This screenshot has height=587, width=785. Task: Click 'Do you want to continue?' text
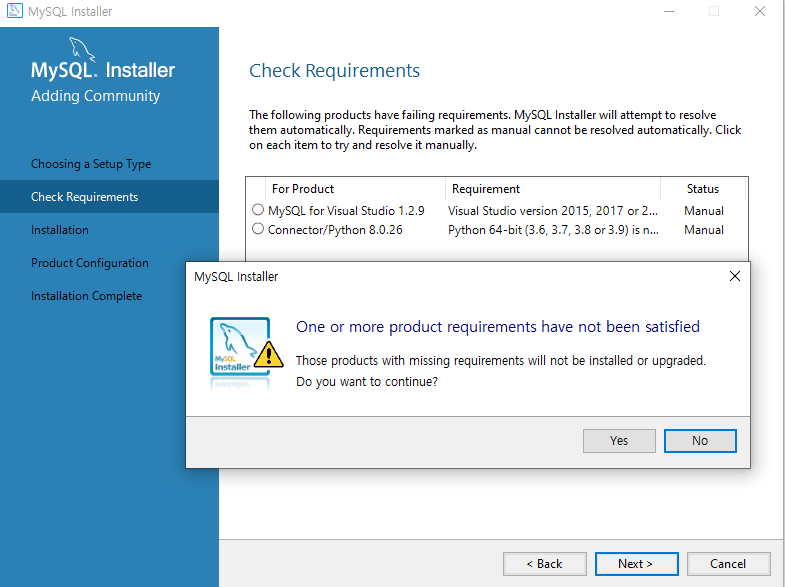coord(367,382)
